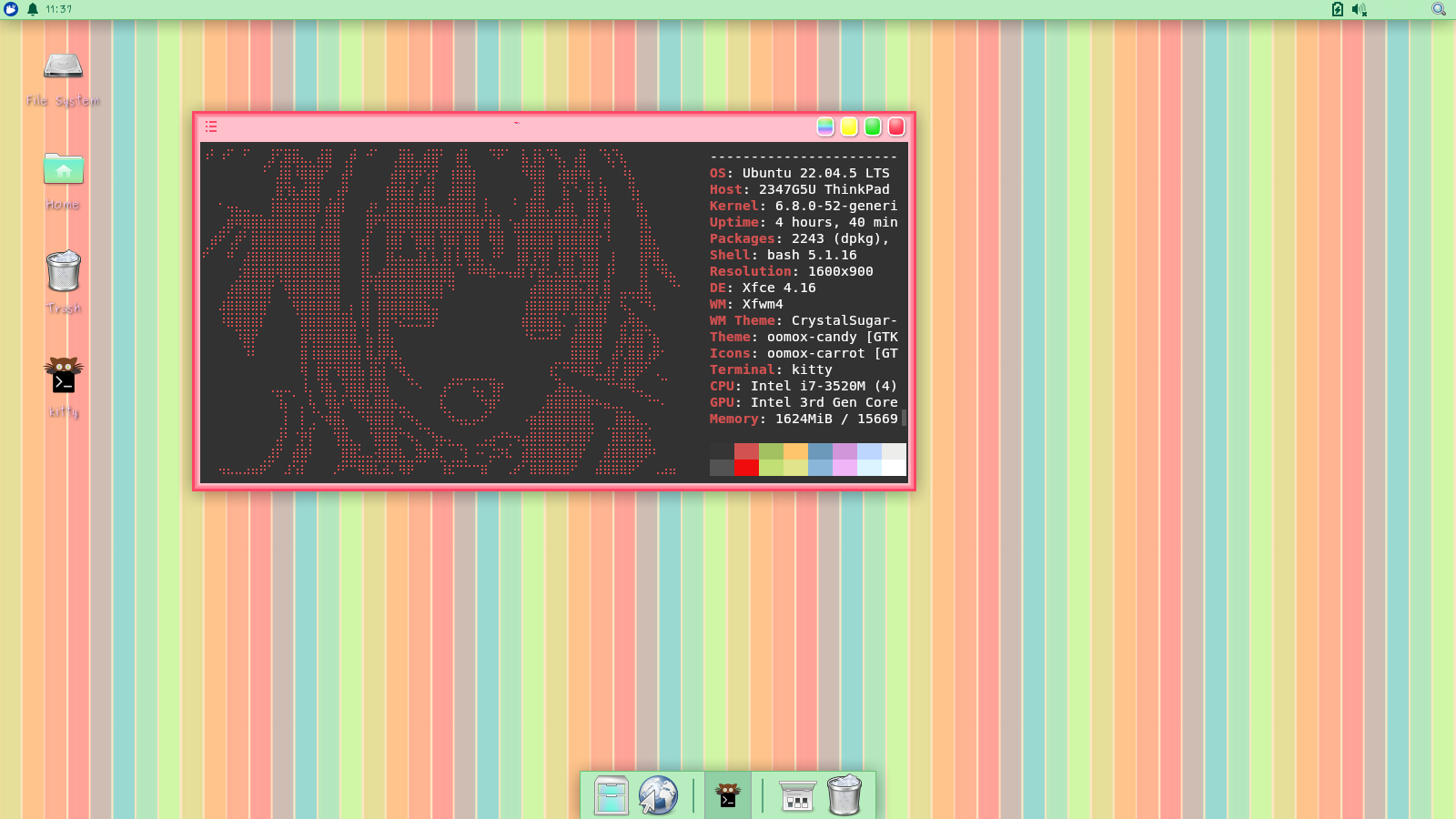The width and height of the screenshot is (1456, 819).
Task: Click the 'OS: Ubuntu 22.04.5 LTS' line
Action: [800, 173]
